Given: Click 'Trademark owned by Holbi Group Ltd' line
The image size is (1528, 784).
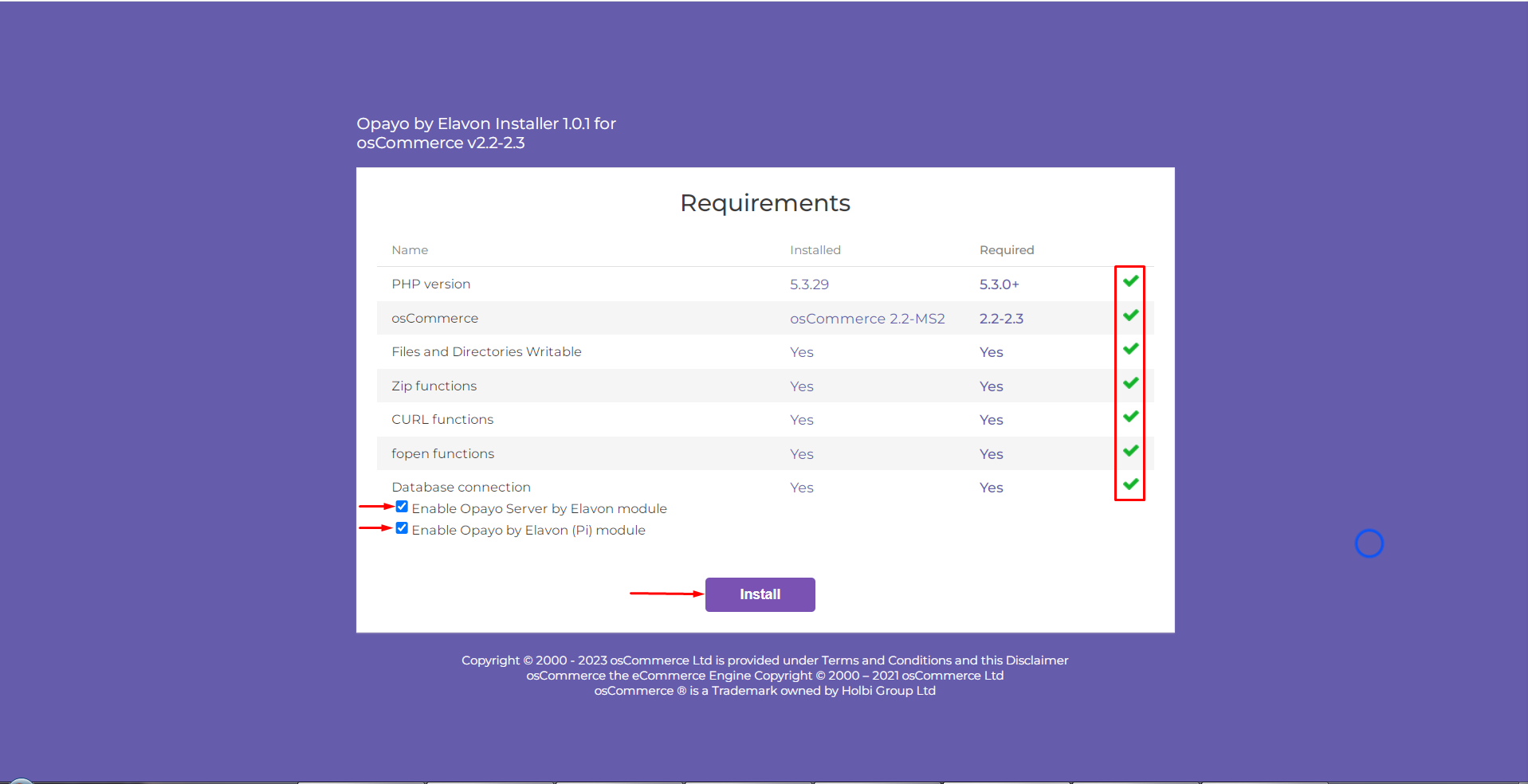Looking at the screenshot, I should tap(765, 691).
